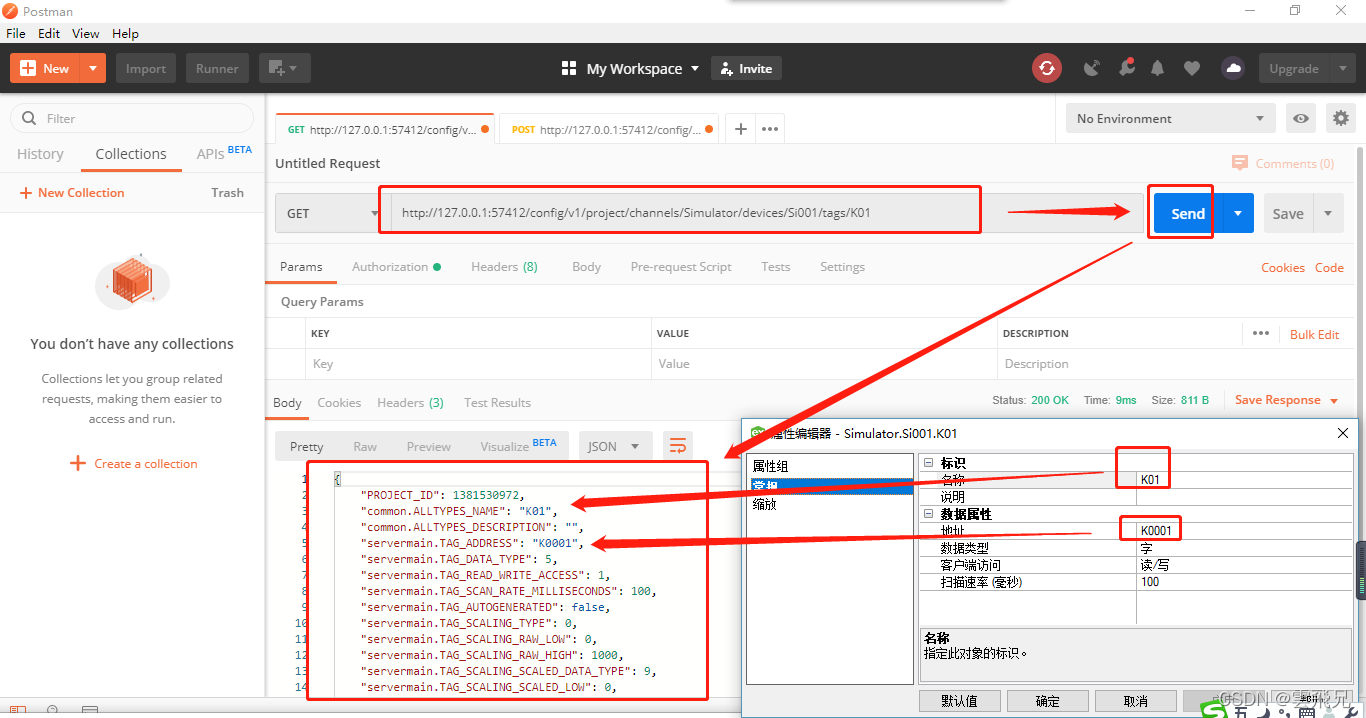Viewport: 1366px width, 718px height.
Task: Click the Comments speech bubble icon
Action: click(1240, 163)
